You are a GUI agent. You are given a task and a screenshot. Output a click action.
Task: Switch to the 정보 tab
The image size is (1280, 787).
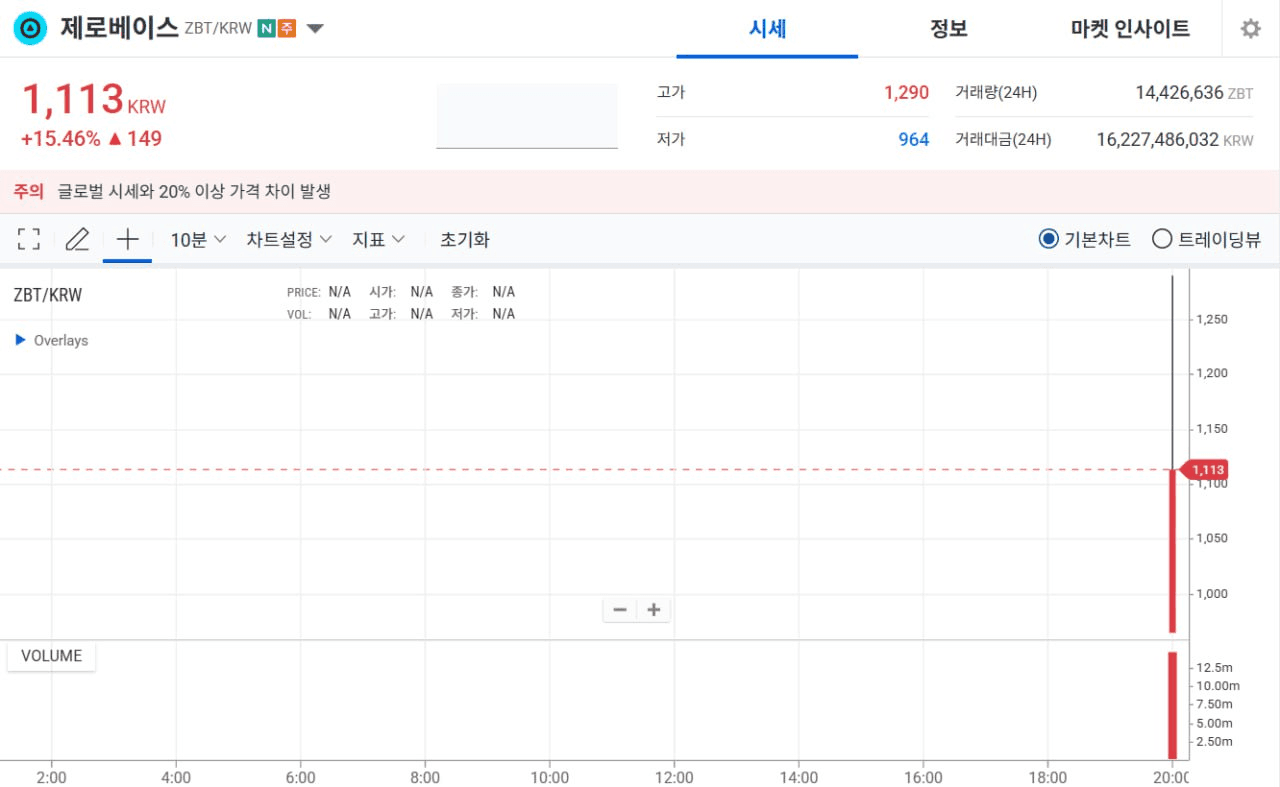[948, 29]
